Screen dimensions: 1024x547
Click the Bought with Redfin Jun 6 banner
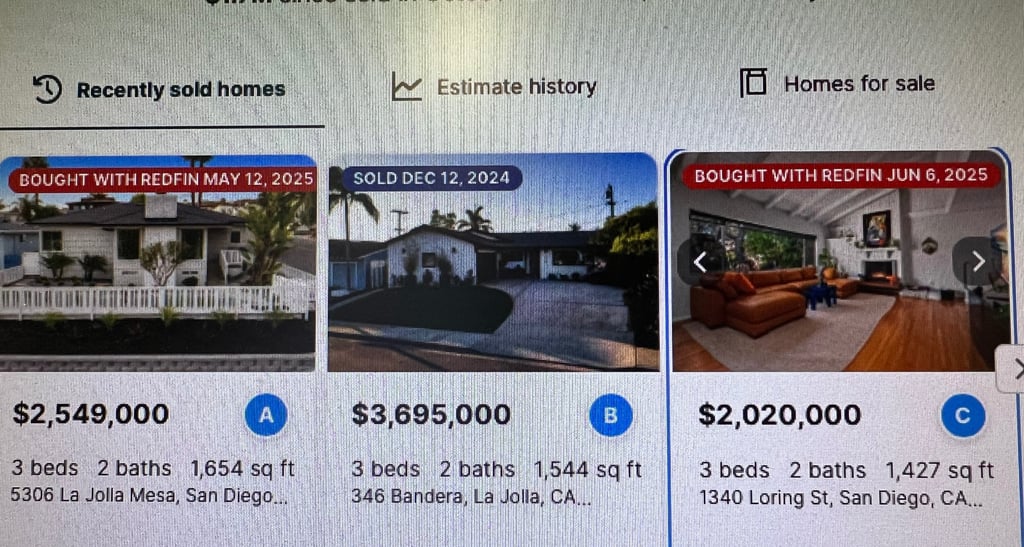pyautogui.click(x=841, y=175)
